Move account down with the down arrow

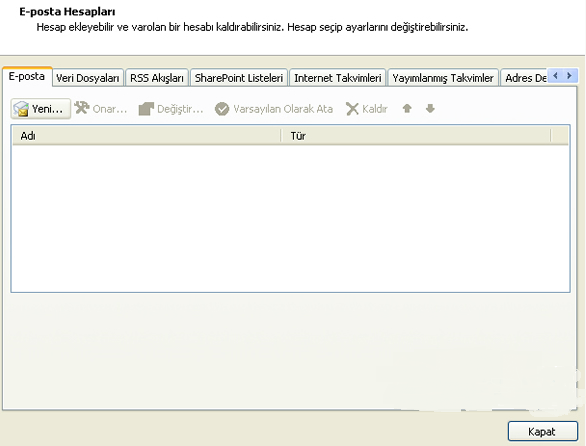pos(430,108)
